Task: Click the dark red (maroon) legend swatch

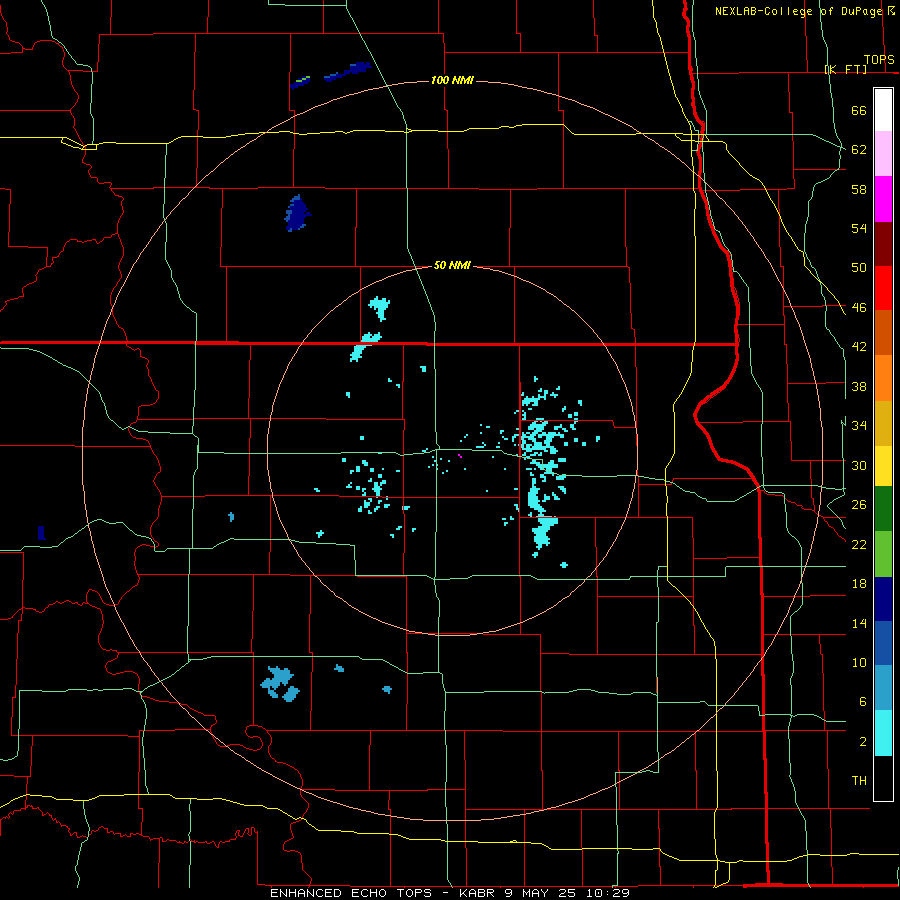Action: point(883,244)
